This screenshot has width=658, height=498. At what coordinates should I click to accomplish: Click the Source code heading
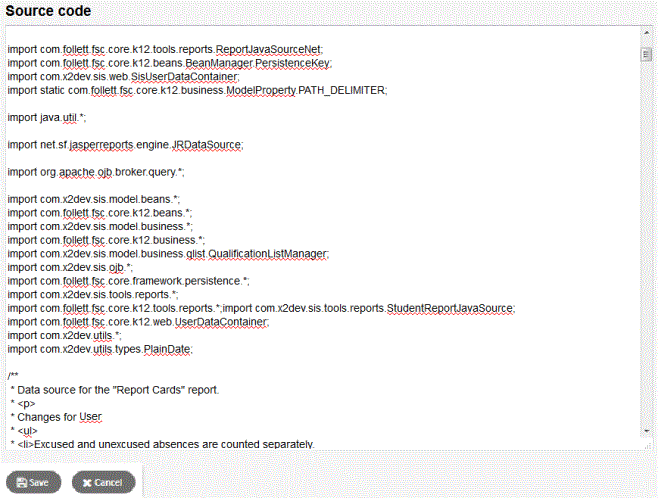48,11
